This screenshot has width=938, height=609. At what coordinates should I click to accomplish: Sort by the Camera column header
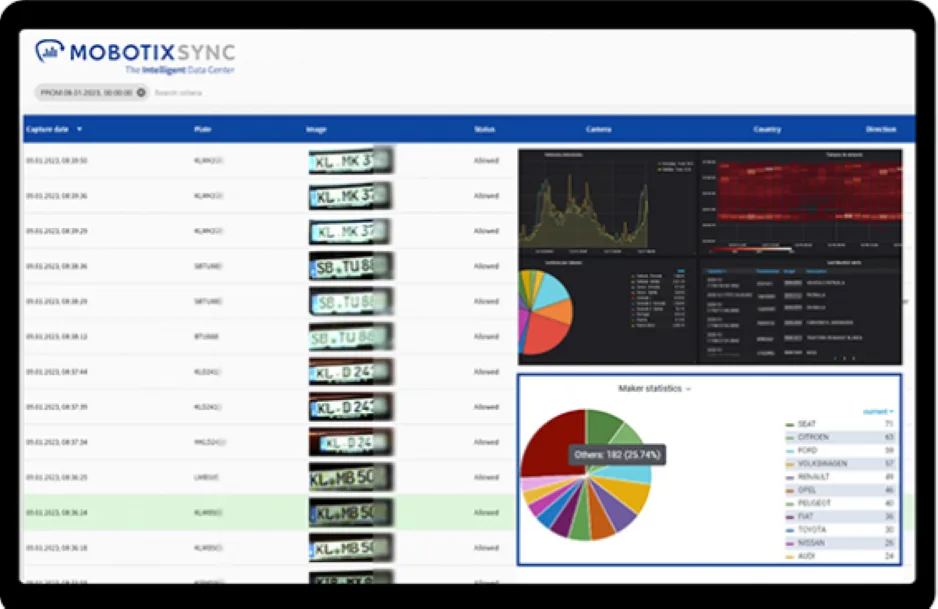[x=598, y=129]
